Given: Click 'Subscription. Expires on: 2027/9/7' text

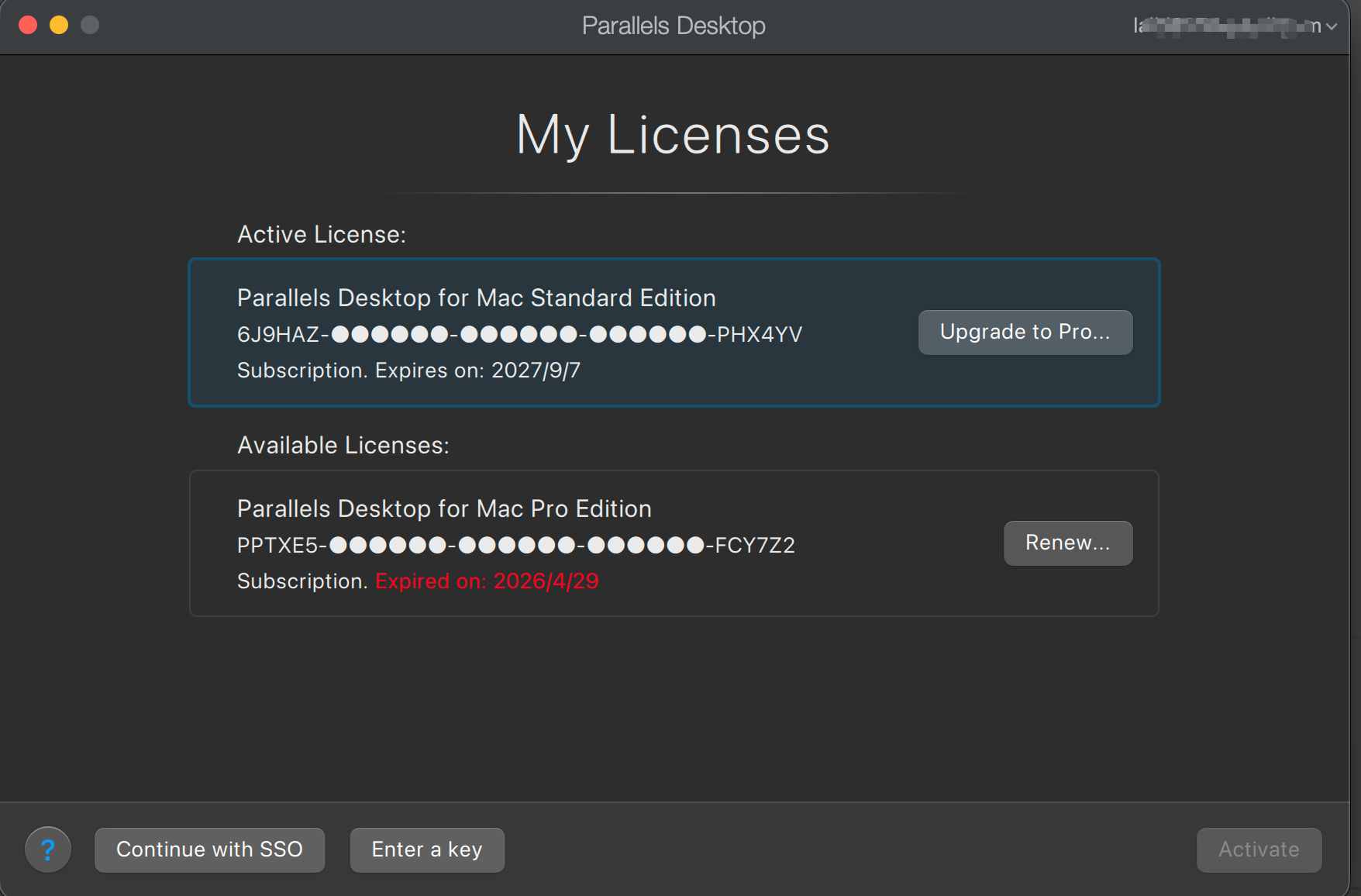Looking at the screenshot, I should (x=408, y=370).
